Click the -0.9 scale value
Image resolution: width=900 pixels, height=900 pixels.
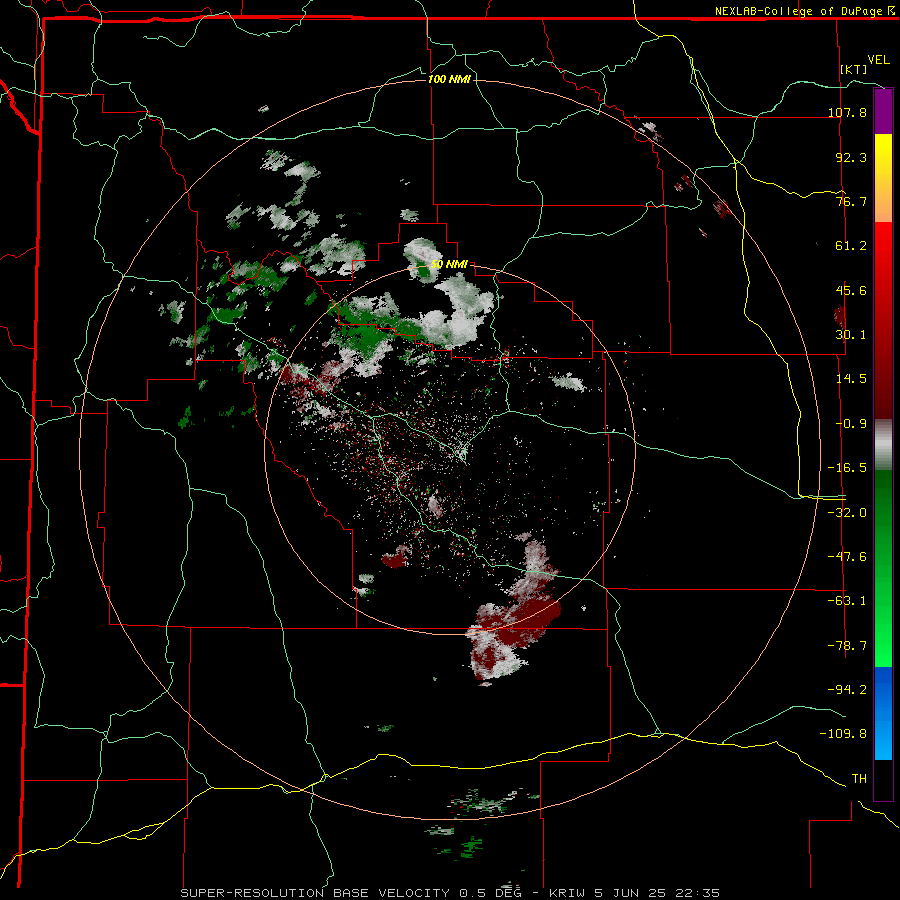coord(851,424)
